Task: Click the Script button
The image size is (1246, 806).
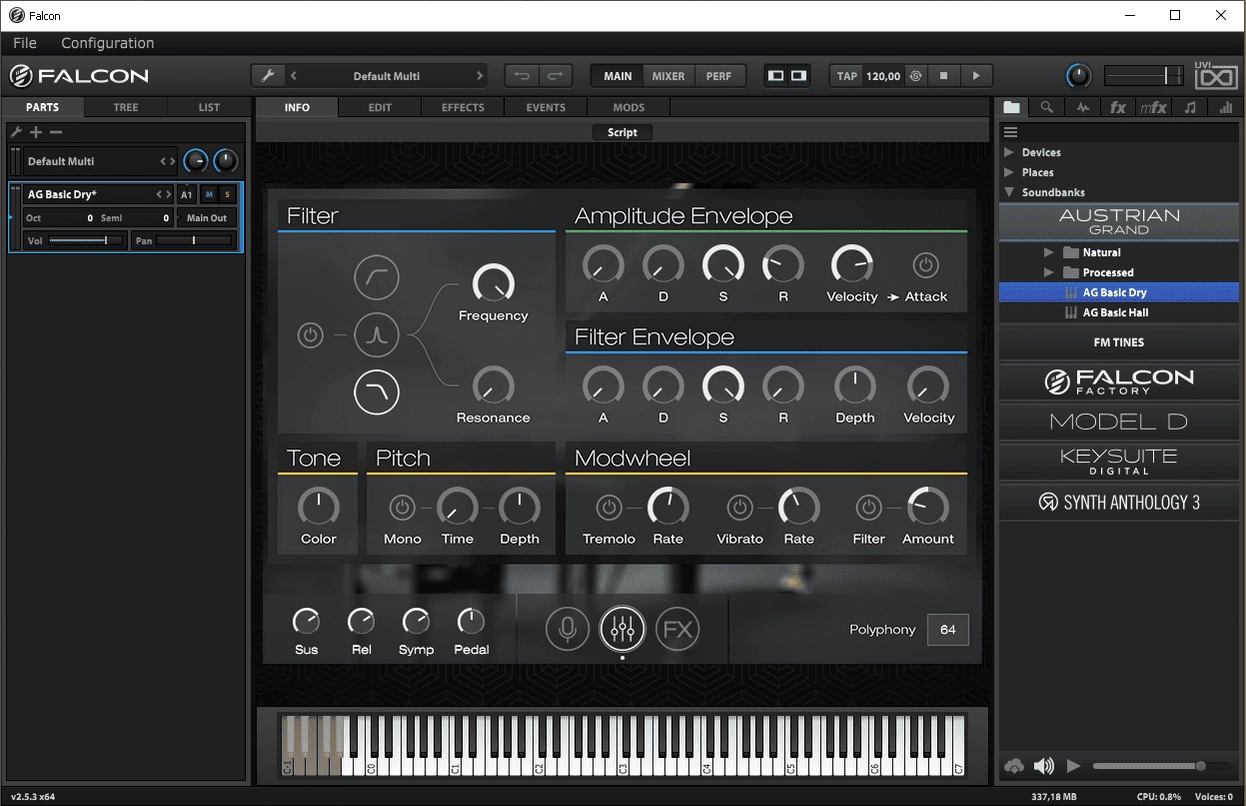Action: coord(622,132)
